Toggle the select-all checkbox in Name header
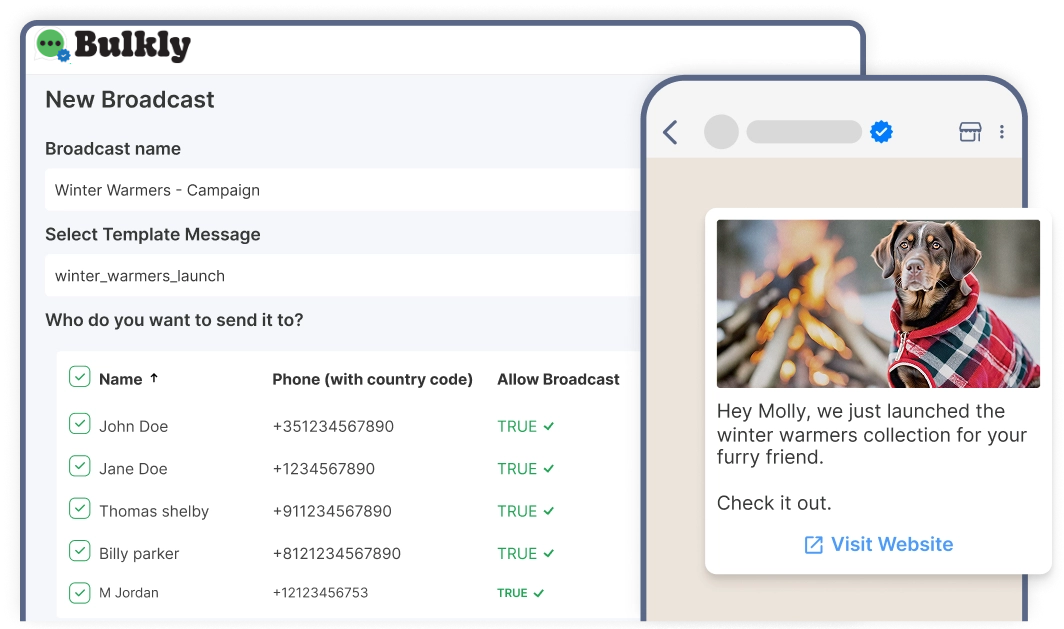Screen dimensions: 1064x629 79,377
